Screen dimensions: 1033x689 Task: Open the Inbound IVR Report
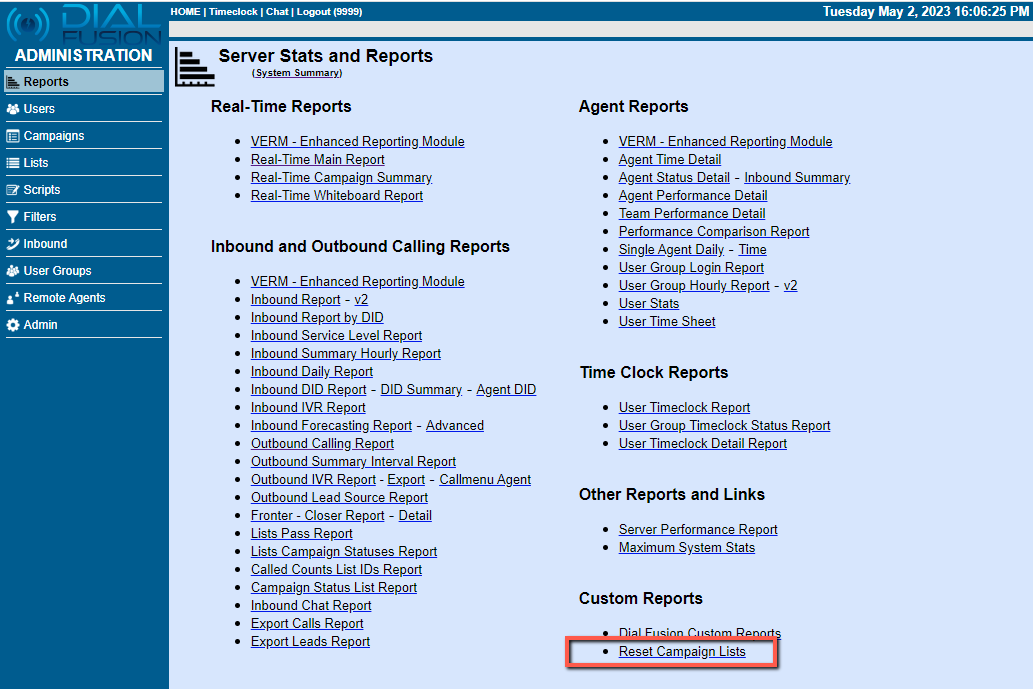pos(308,408)
